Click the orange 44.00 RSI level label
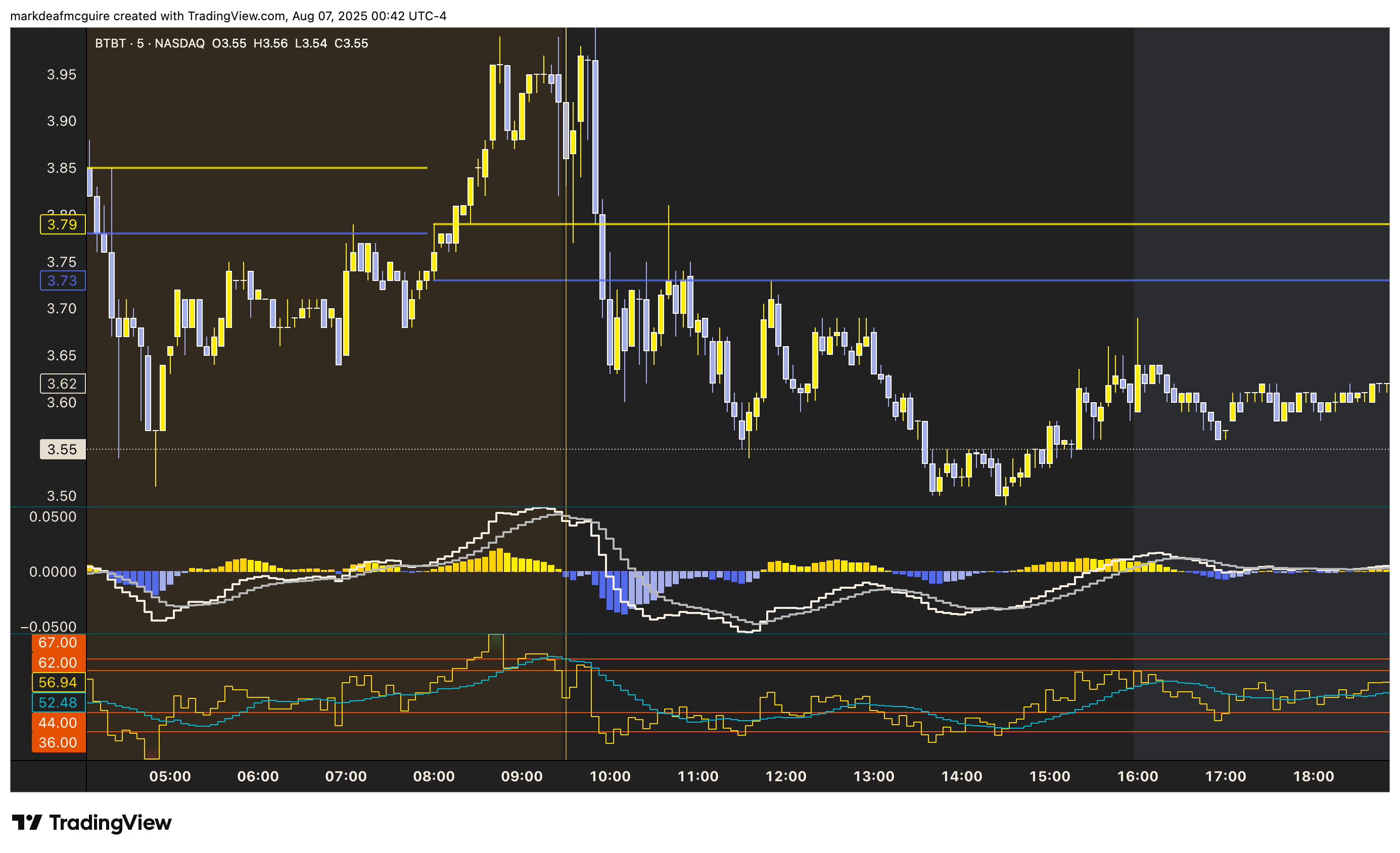Image resolution: width=1400 pixels, height=853 pixels. (x=58, y=723)
